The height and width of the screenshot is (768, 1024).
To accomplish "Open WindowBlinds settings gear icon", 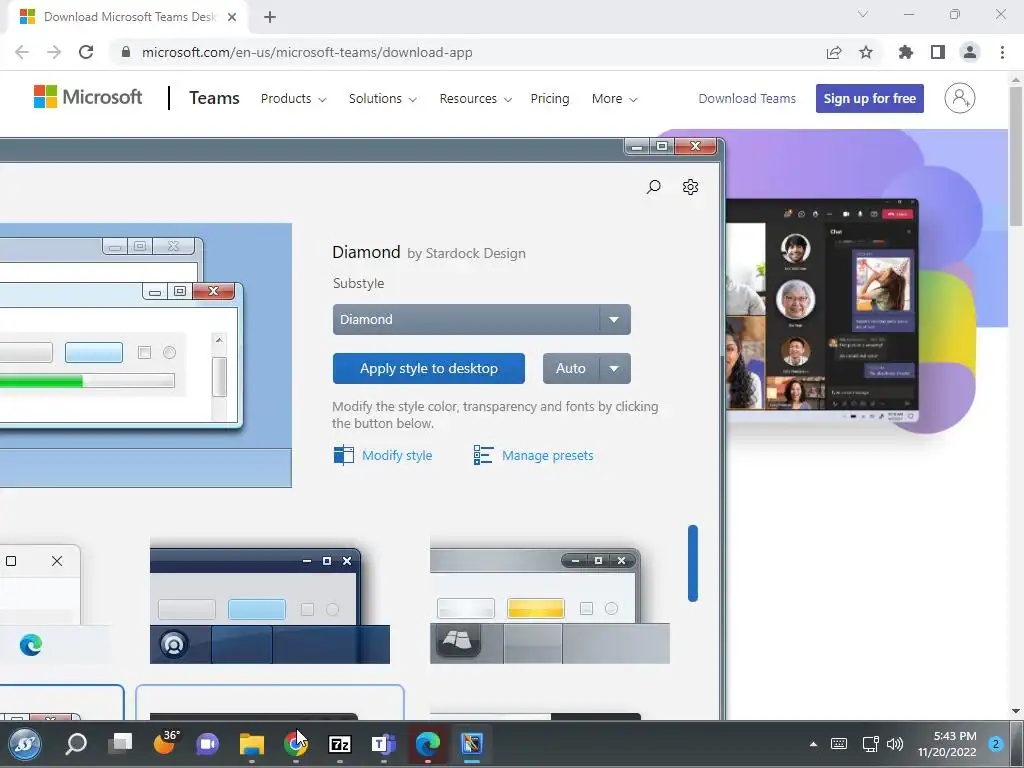I will (x=690, y=187).
